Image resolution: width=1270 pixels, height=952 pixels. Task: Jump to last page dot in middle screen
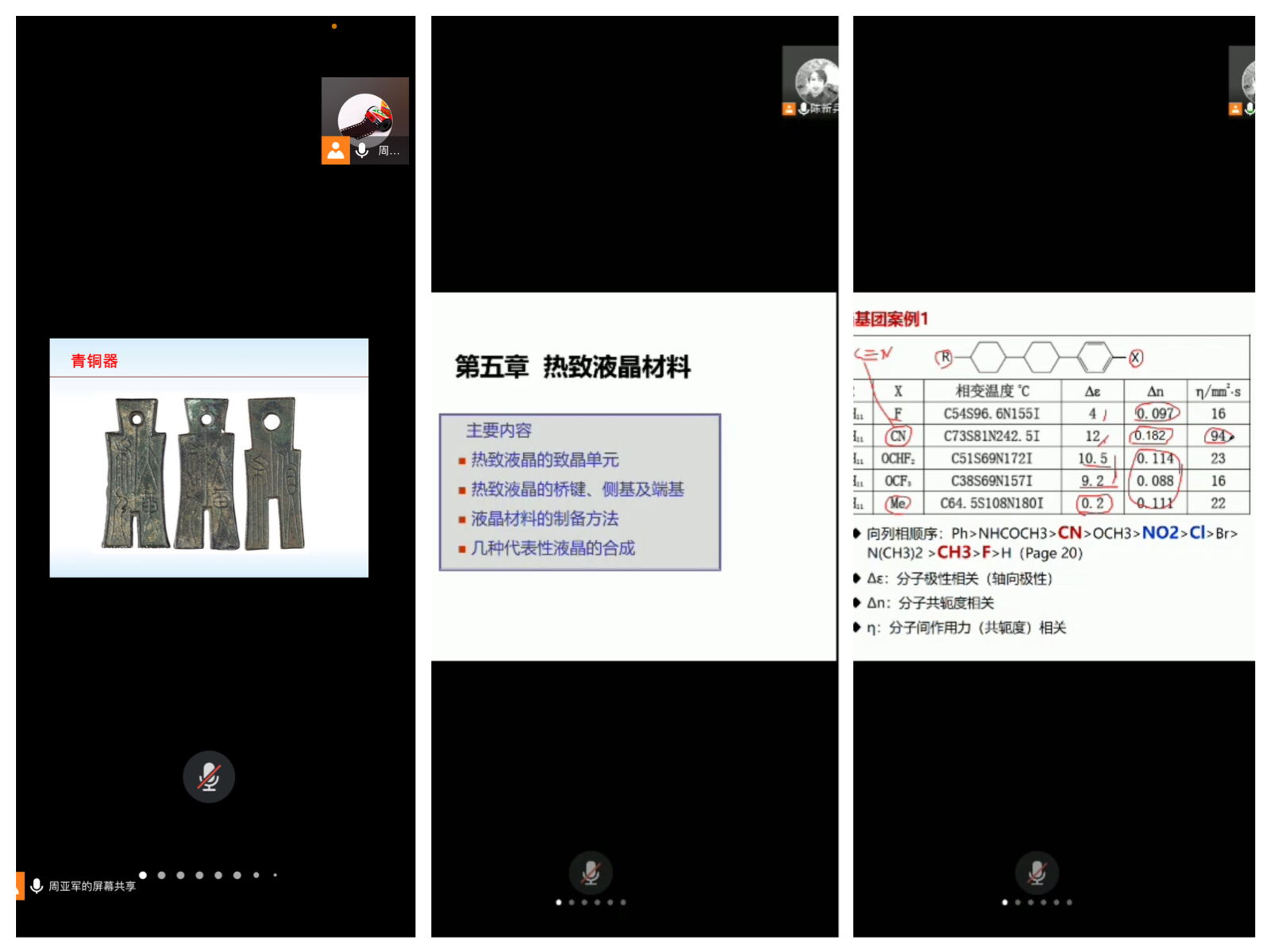(x=623, y=902)
